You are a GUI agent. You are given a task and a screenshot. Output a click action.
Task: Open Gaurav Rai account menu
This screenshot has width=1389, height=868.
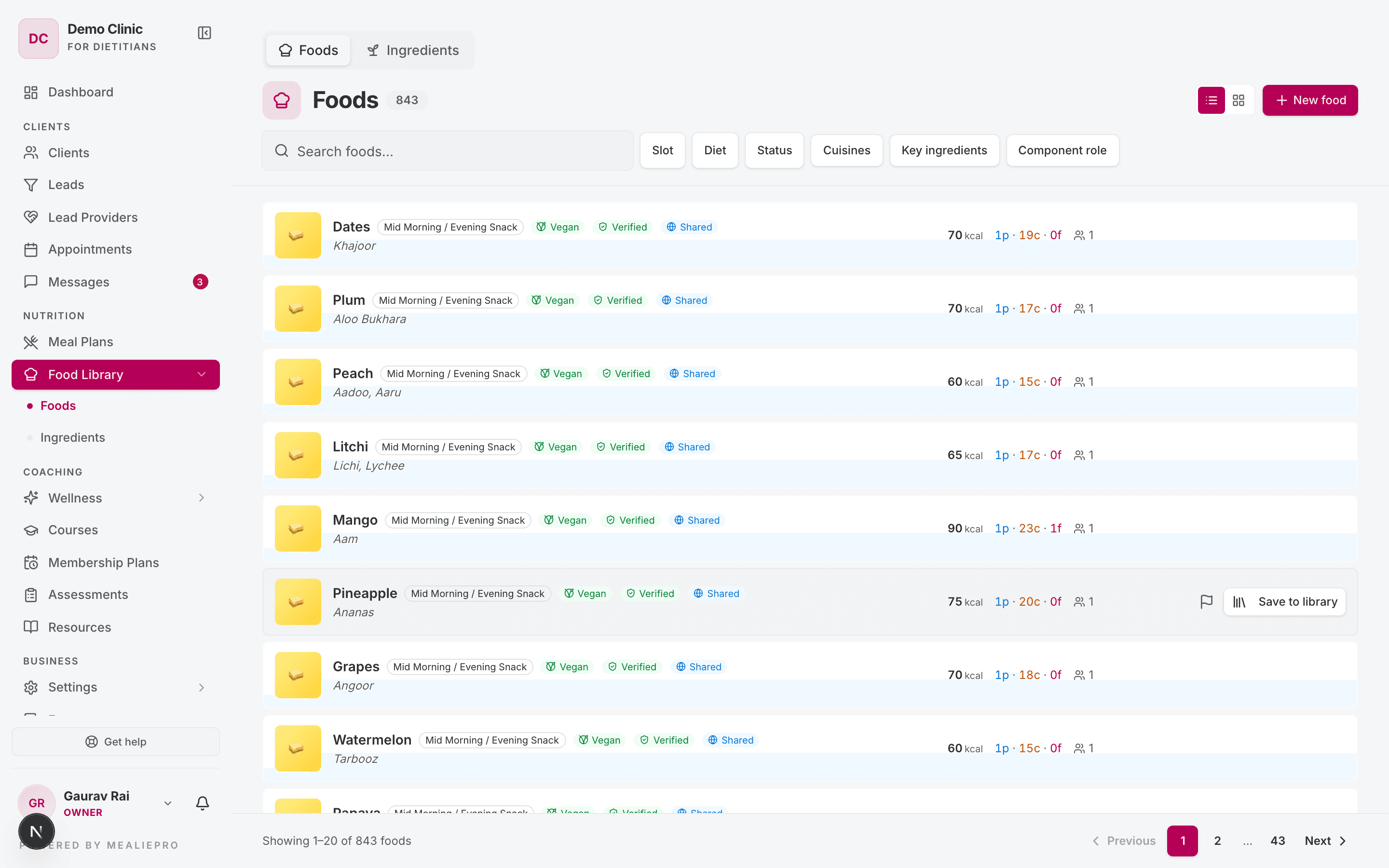click(96, 803)
